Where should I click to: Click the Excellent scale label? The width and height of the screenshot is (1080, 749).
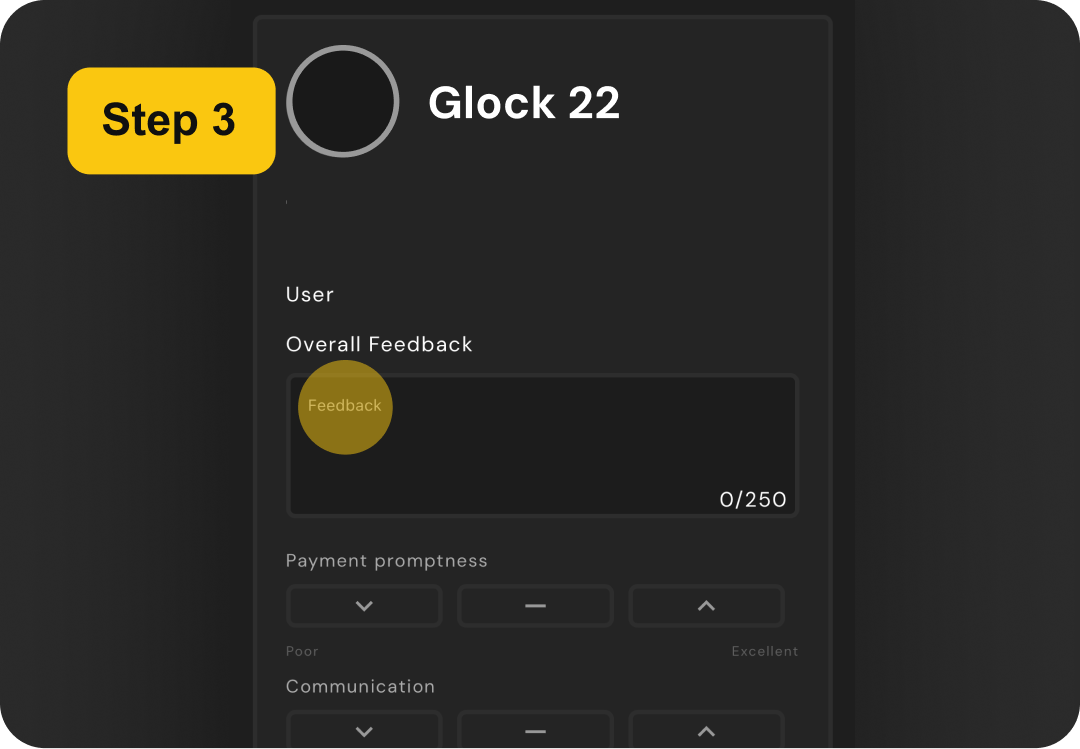pyautogui.click(x=764, y=651)
